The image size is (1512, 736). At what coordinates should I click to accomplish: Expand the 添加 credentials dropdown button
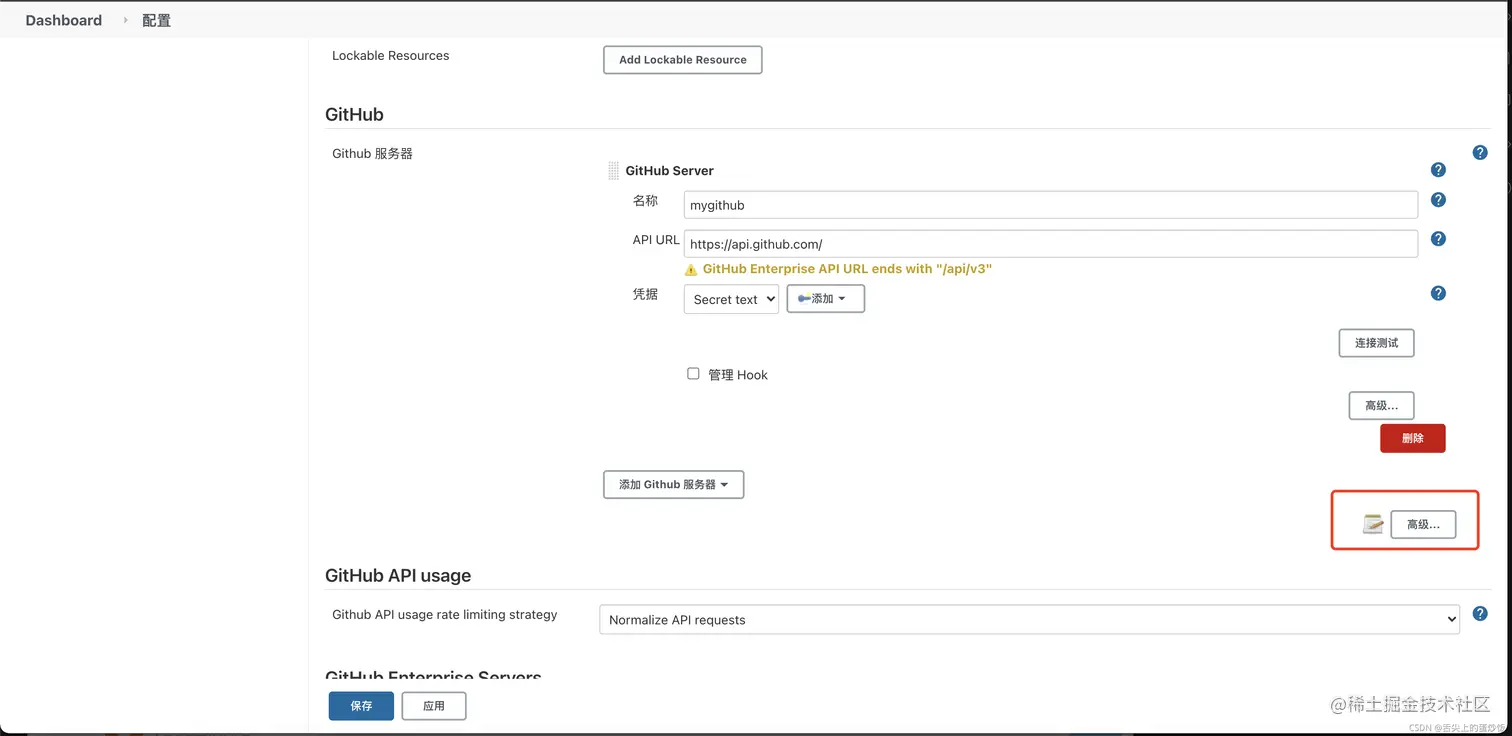(825, 298)
